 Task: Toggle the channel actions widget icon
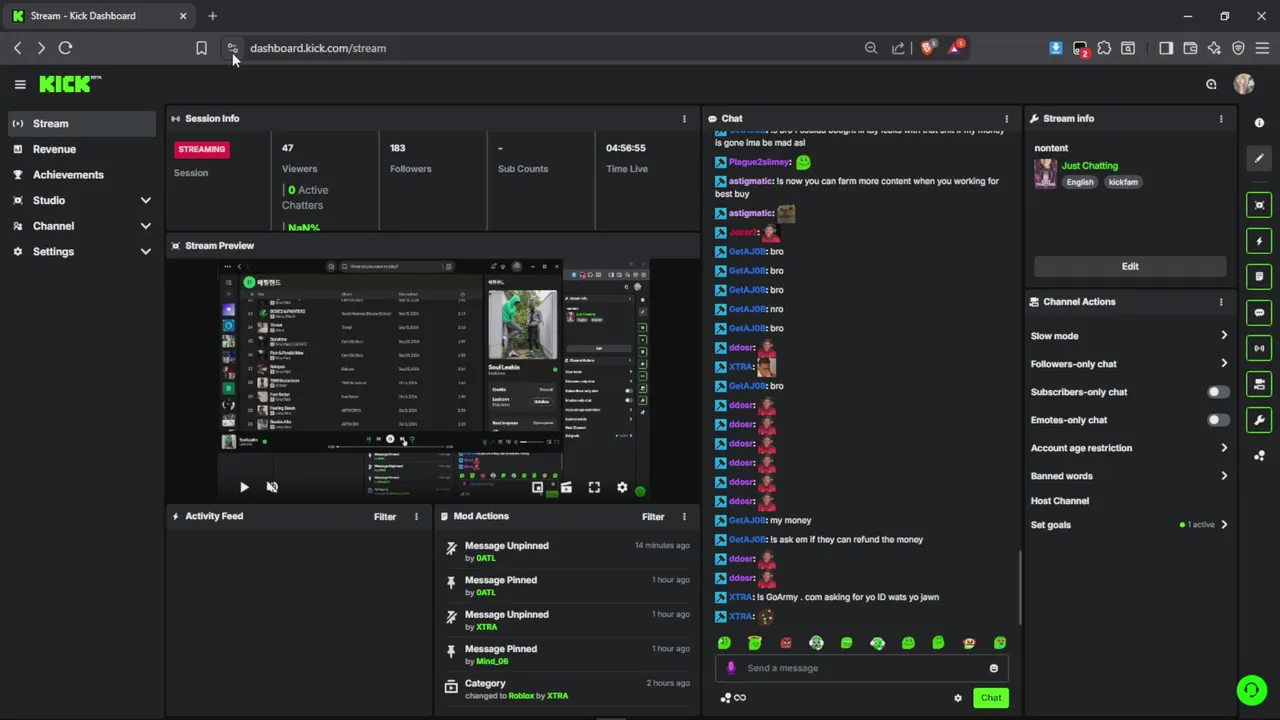click(1259, 384)
